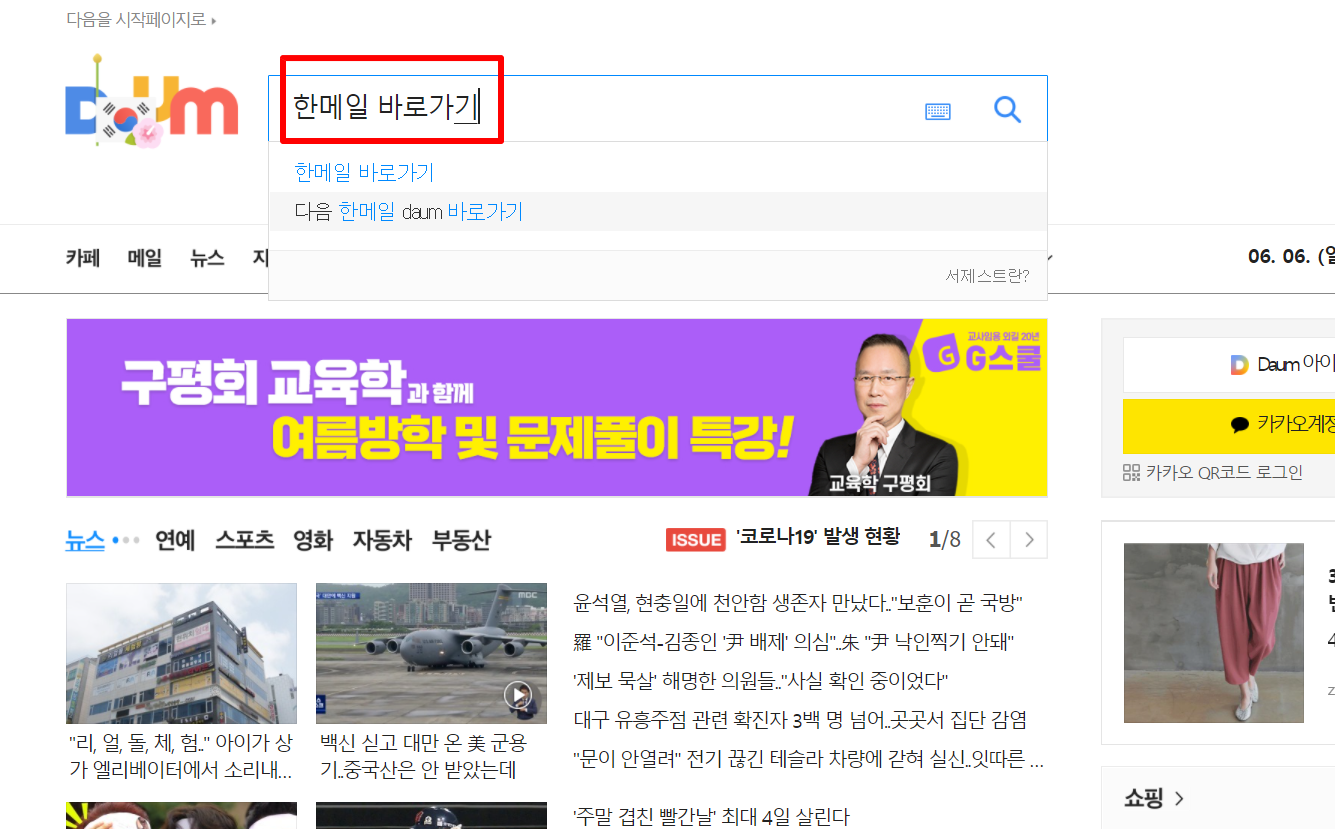Viewport: 1335px width, 829px height.
Task: Switch to the 자동차 tab
Action: pos(382,540)
